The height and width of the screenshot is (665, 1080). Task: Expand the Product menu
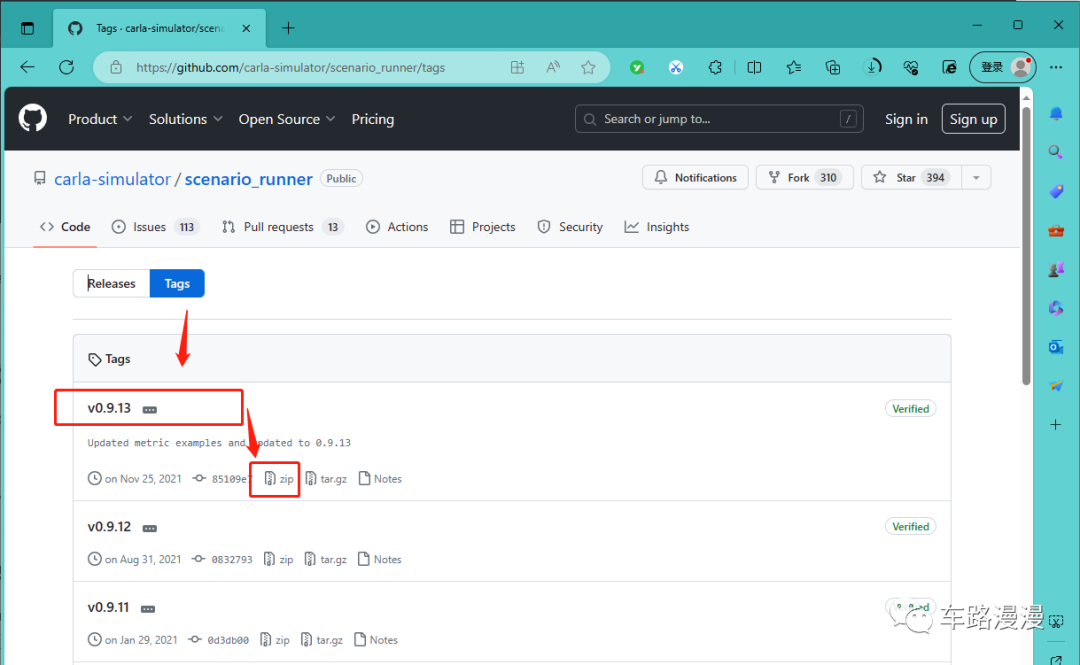100,119
